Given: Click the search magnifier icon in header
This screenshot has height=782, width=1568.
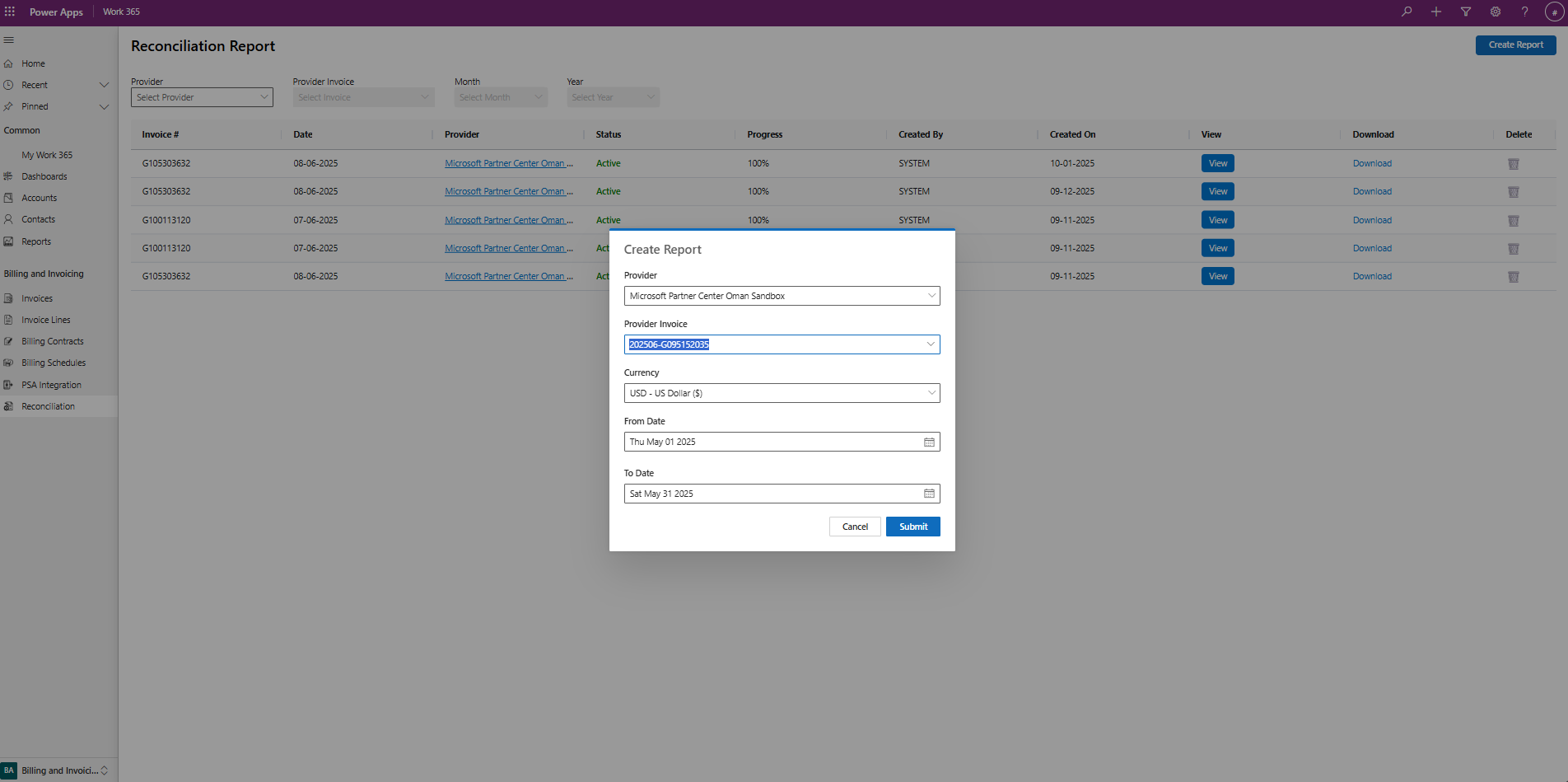Looking at the screenshot, I should [1407, 12].
